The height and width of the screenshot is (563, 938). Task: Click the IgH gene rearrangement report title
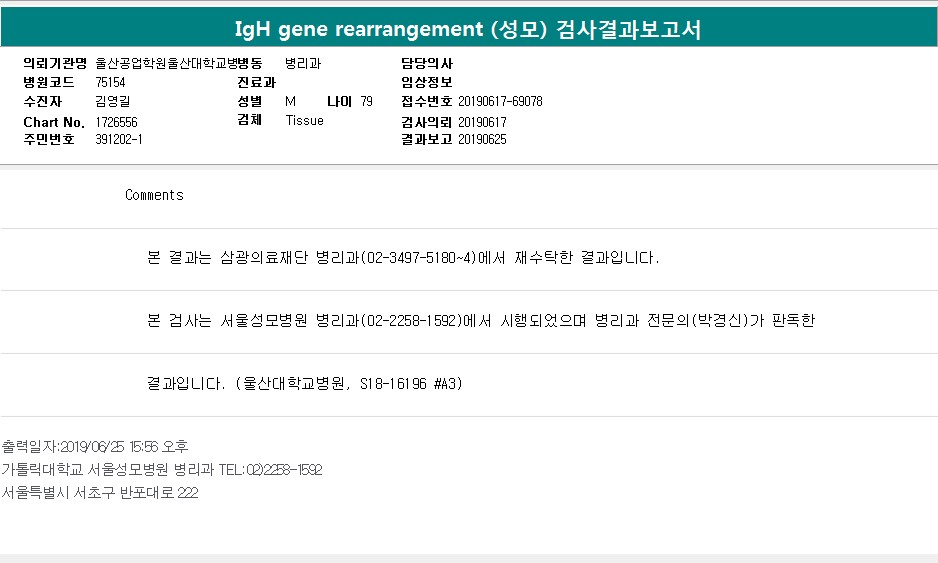tap(468, 29)
